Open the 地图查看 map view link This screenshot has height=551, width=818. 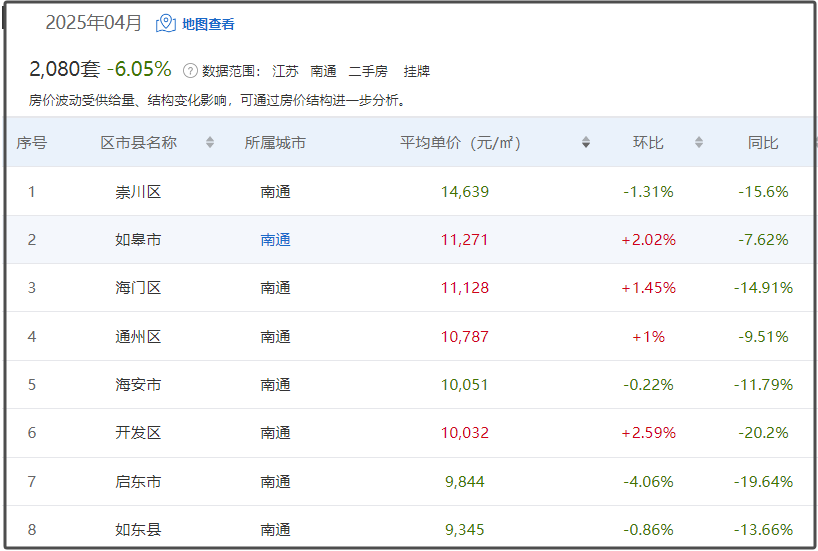point(208,24)
